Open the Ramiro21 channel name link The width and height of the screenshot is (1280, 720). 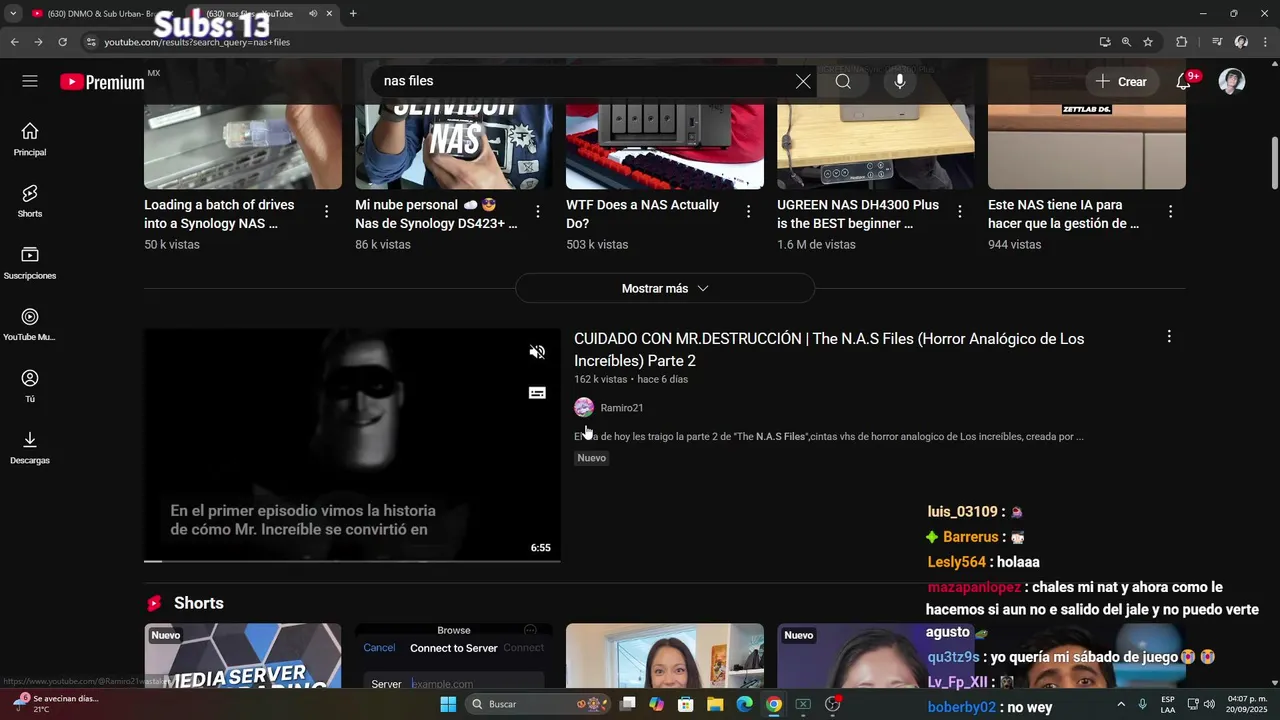(622, 408)
